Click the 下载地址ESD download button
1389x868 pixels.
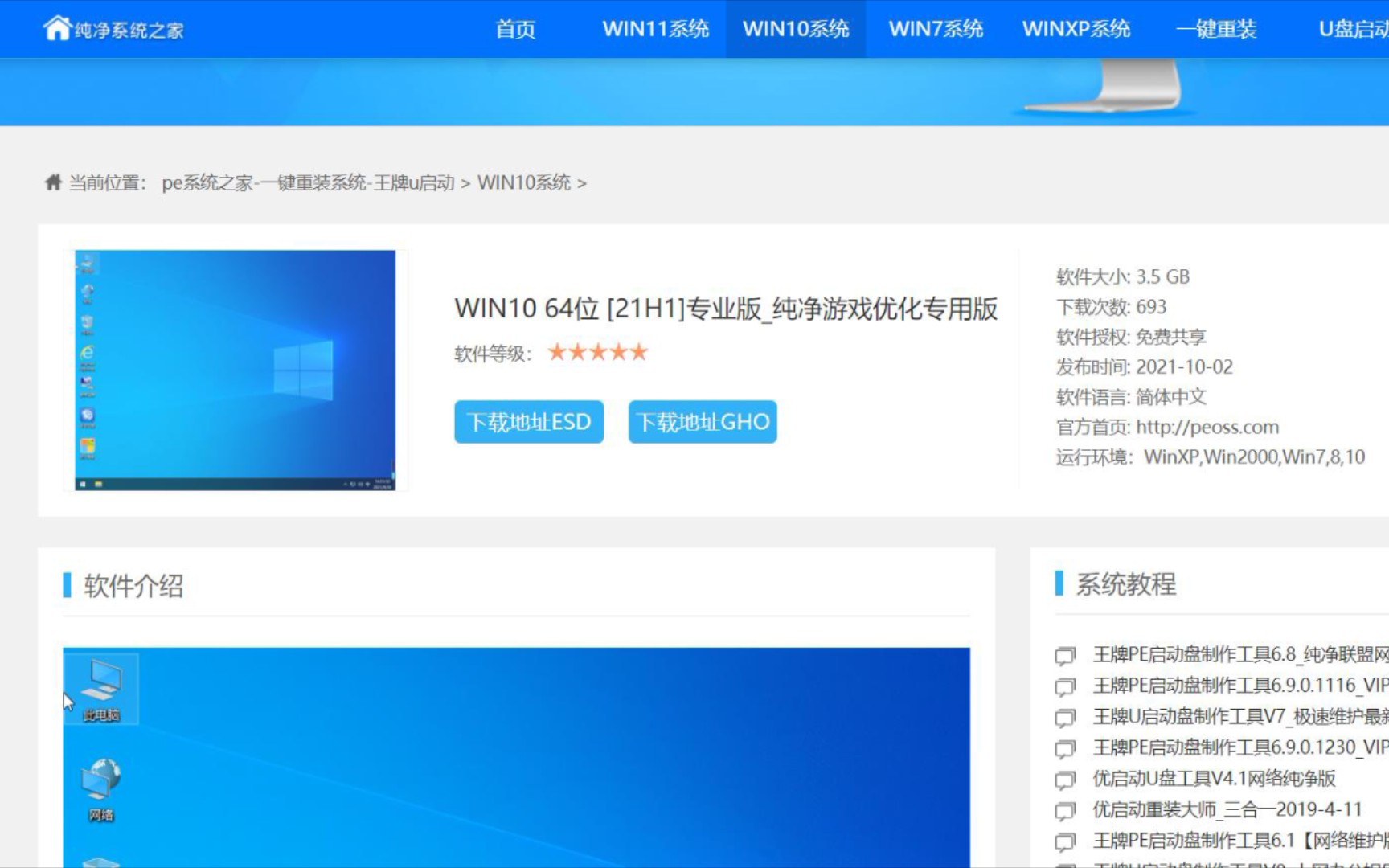coord(528,422)
